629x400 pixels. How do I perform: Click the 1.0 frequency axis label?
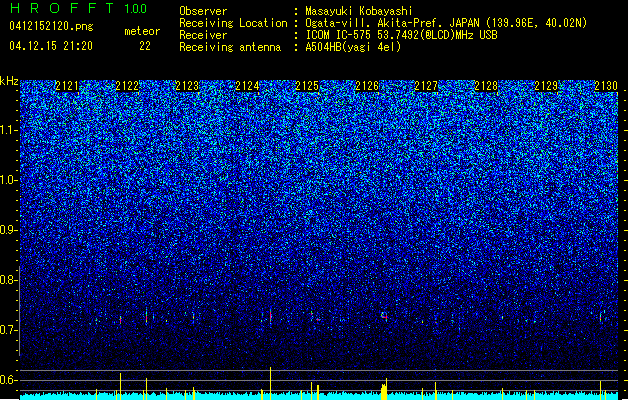click(x=9, y=180)
